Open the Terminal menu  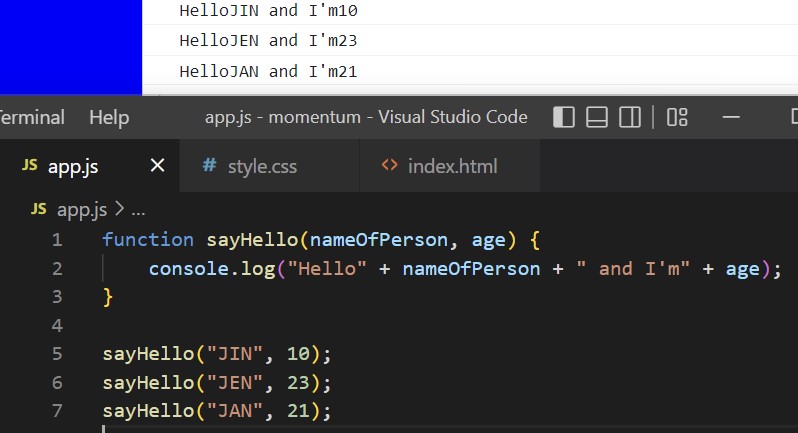click(x=32, y=118)
